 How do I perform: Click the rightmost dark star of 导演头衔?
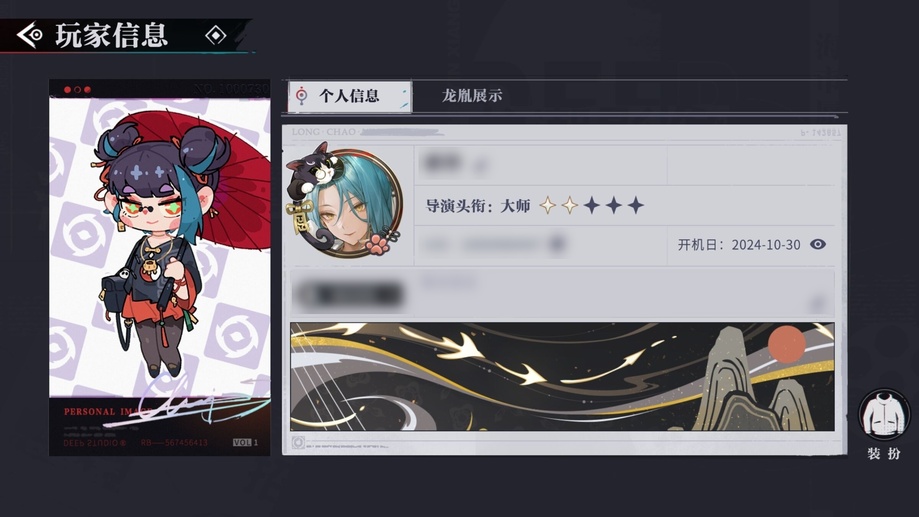635,205
